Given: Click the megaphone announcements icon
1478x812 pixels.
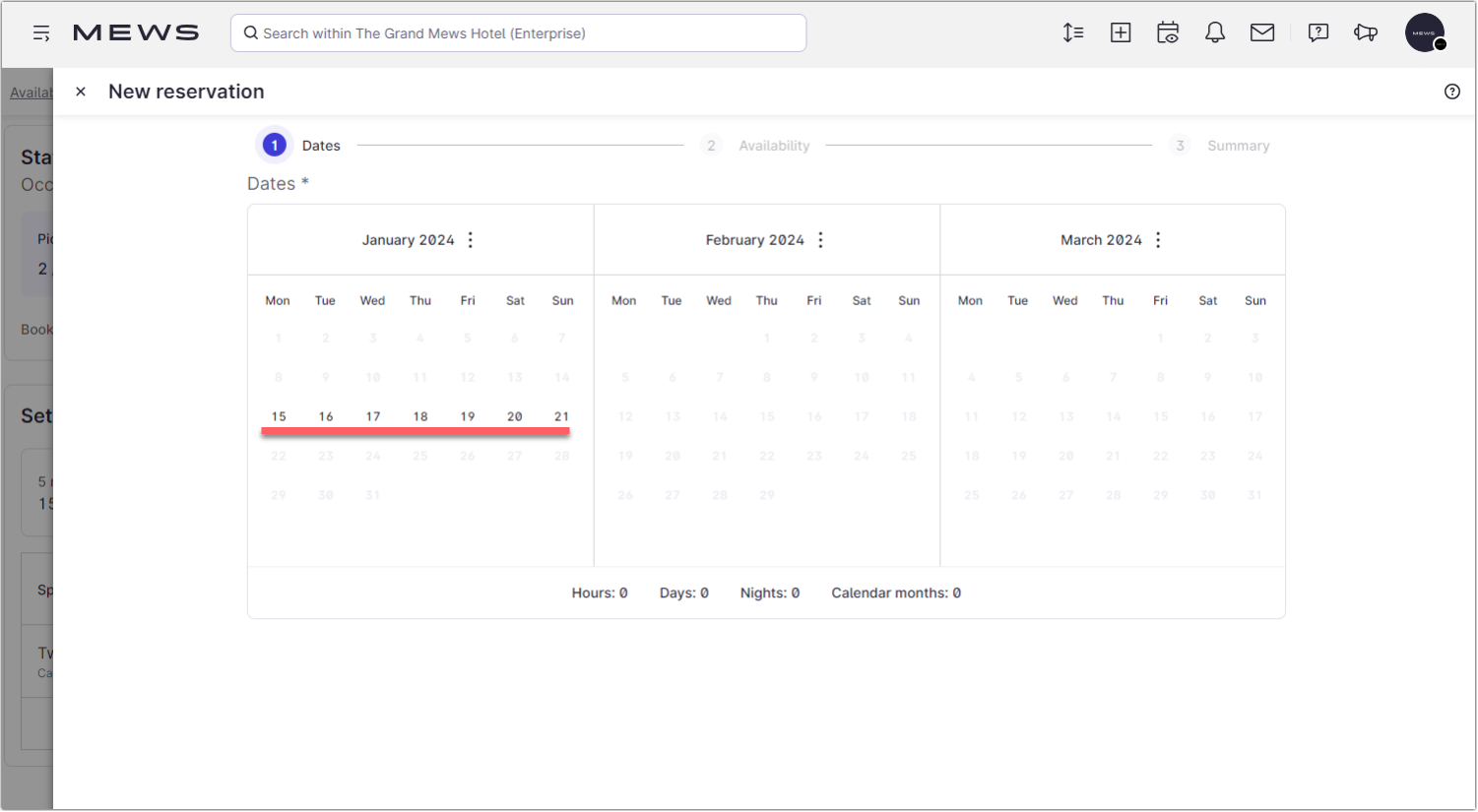Looking at the screenshot, I should pyautogui.click(x=1366, y=33).
